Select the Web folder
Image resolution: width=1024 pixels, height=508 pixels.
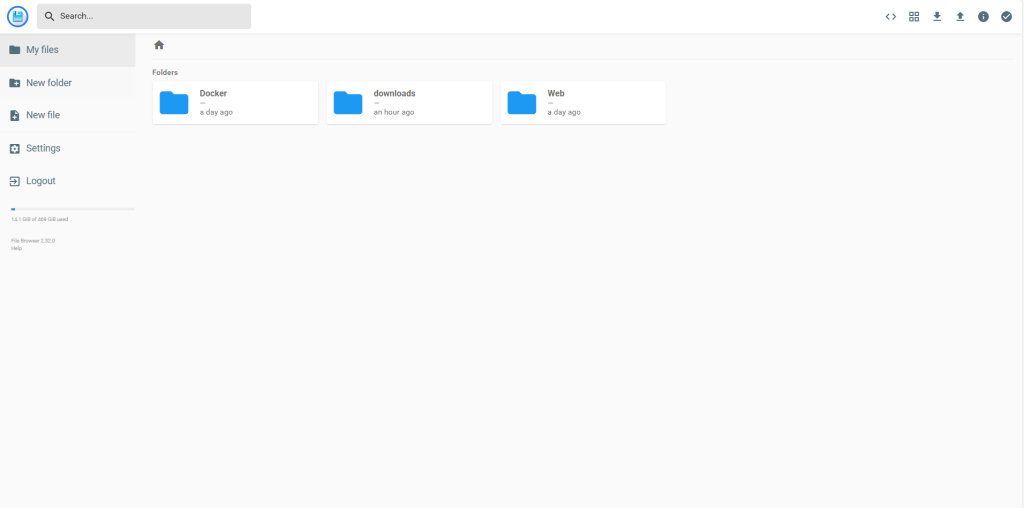(x=583, y=103)
